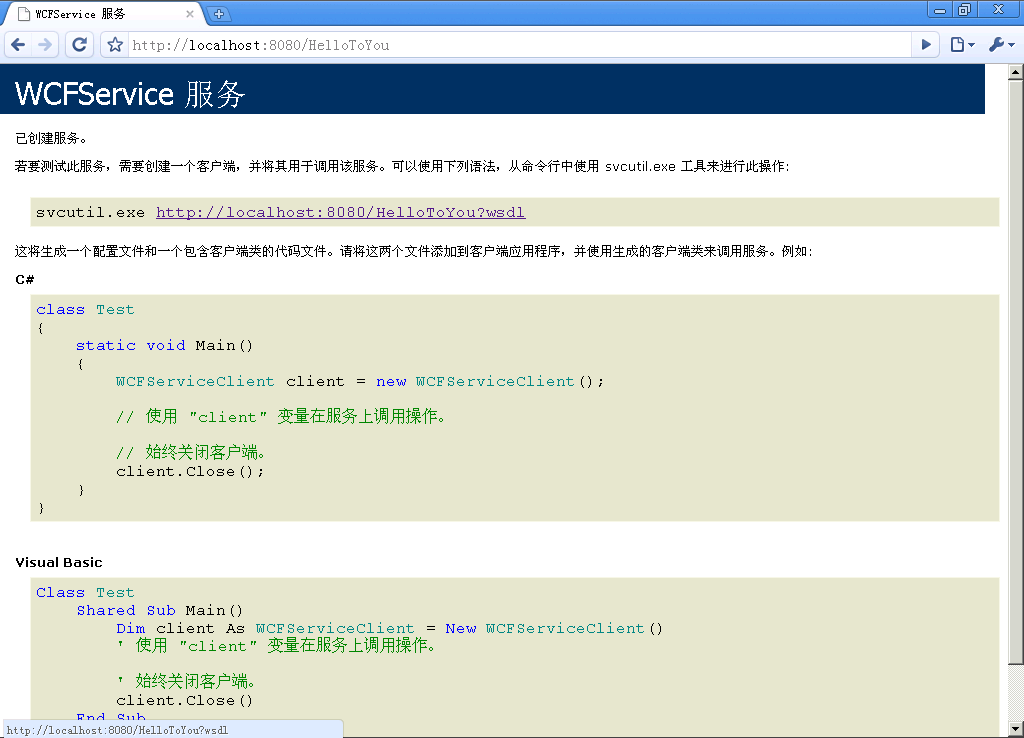Open the HelloToYou?wsdl link
1024x738 pixels.
point(340,212)
